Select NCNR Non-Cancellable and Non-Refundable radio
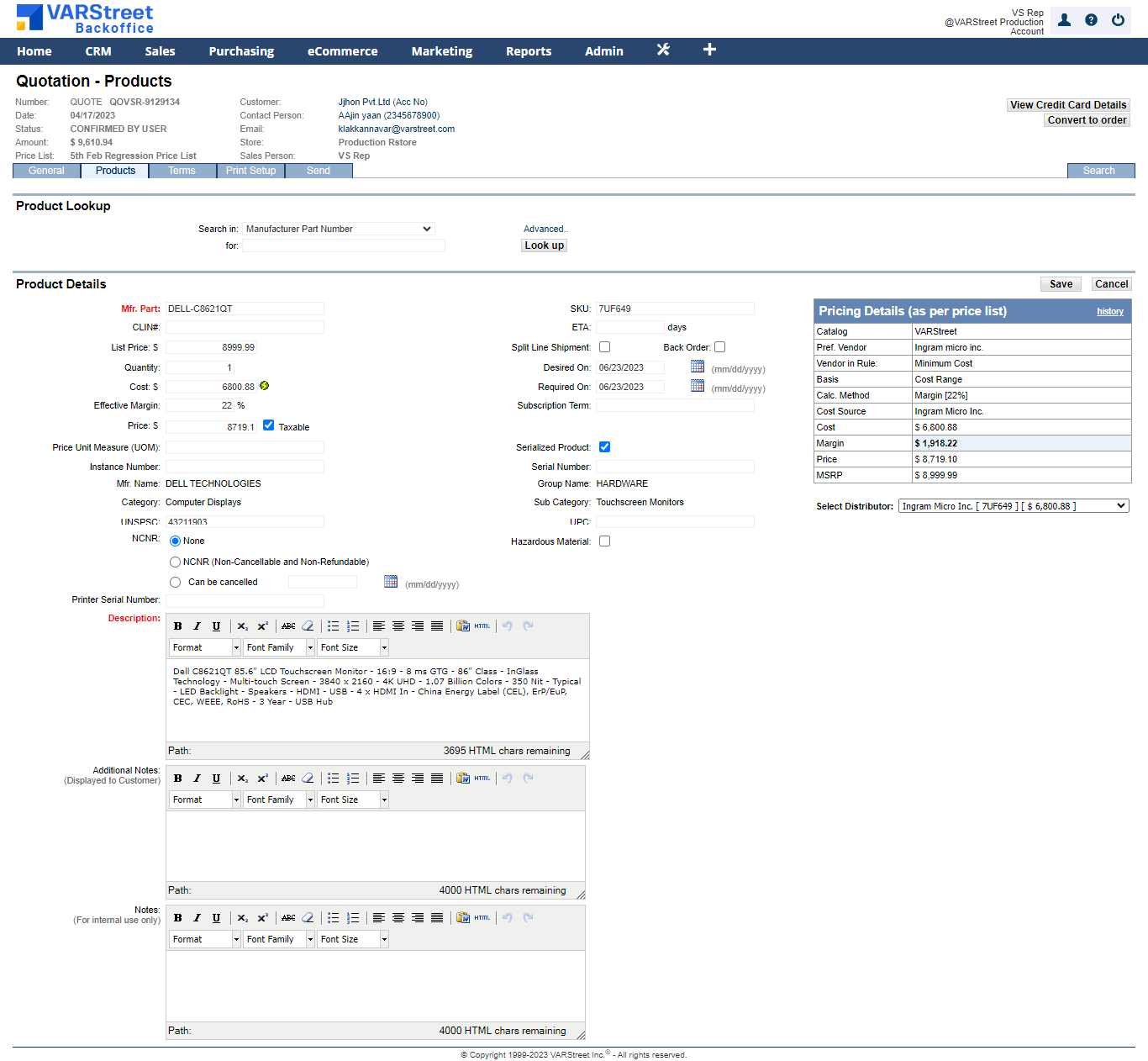Viewport: 1148px width, 1061px height. tap(175, 562)
